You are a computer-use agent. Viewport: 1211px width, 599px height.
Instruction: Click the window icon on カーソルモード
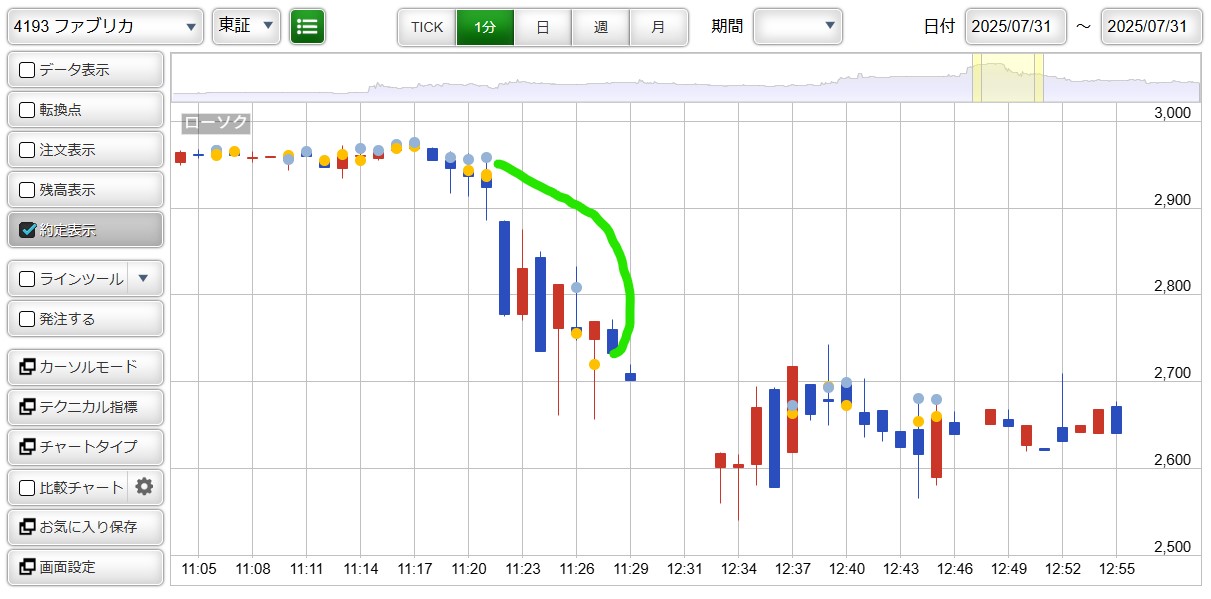27,367
